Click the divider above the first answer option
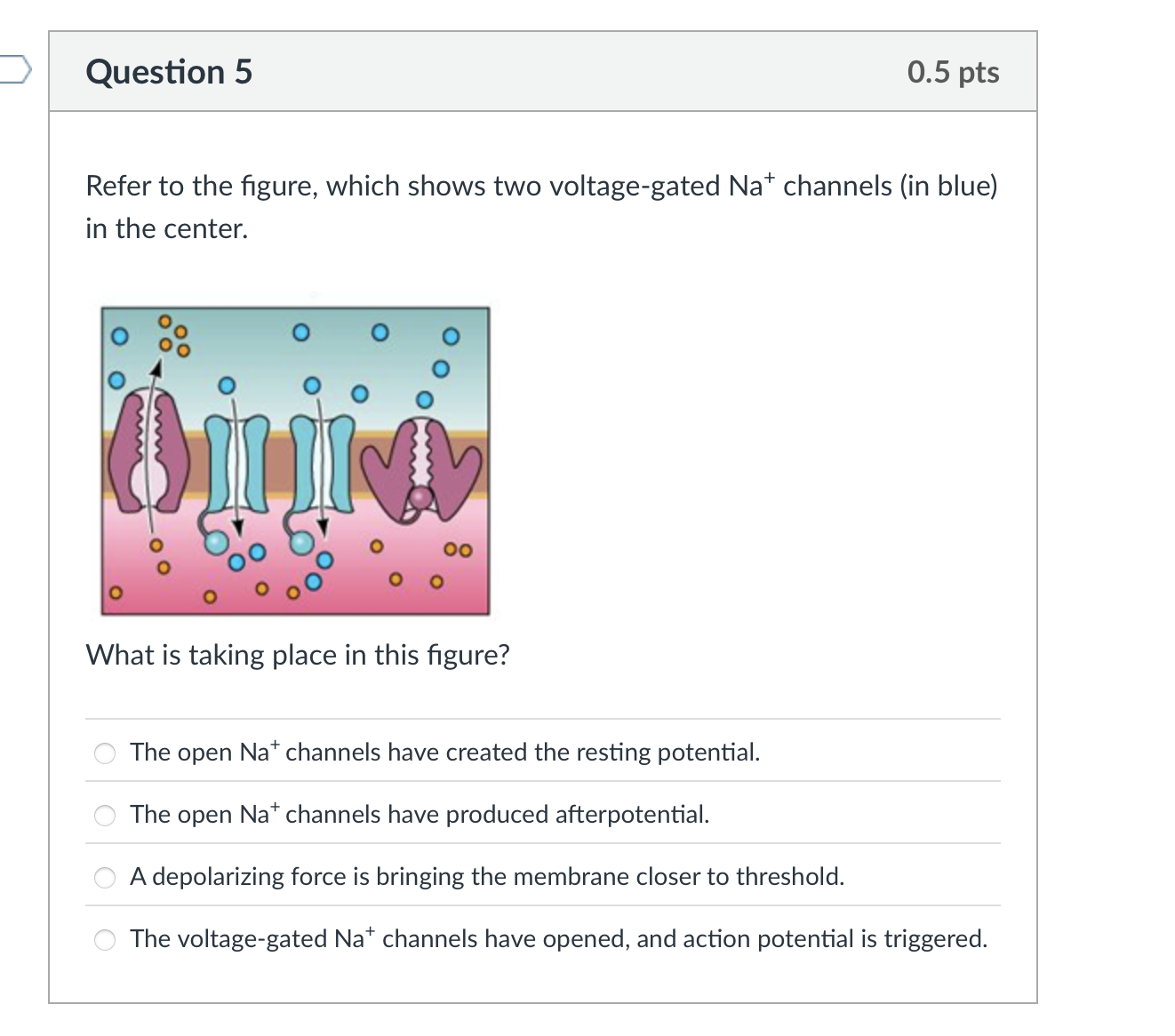The height and width of the screenshot is (1036, 1175). [x=542, y=716]
